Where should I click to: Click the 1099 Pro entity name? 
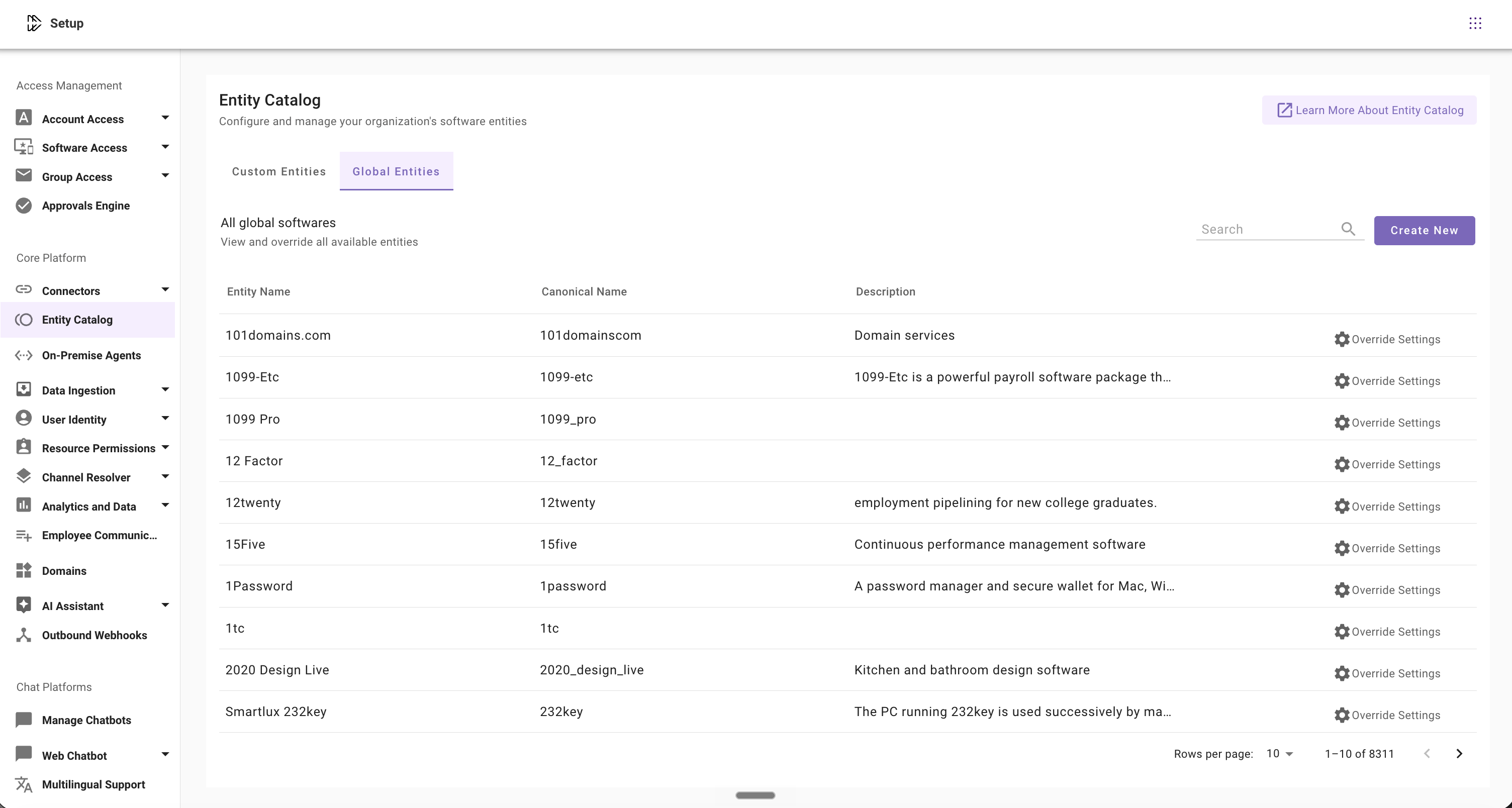(x=252, y=419)
